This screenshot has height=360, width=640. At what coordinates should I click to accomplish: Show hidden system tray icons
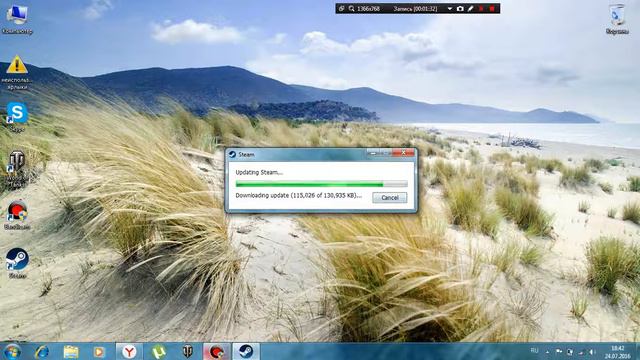547,351
